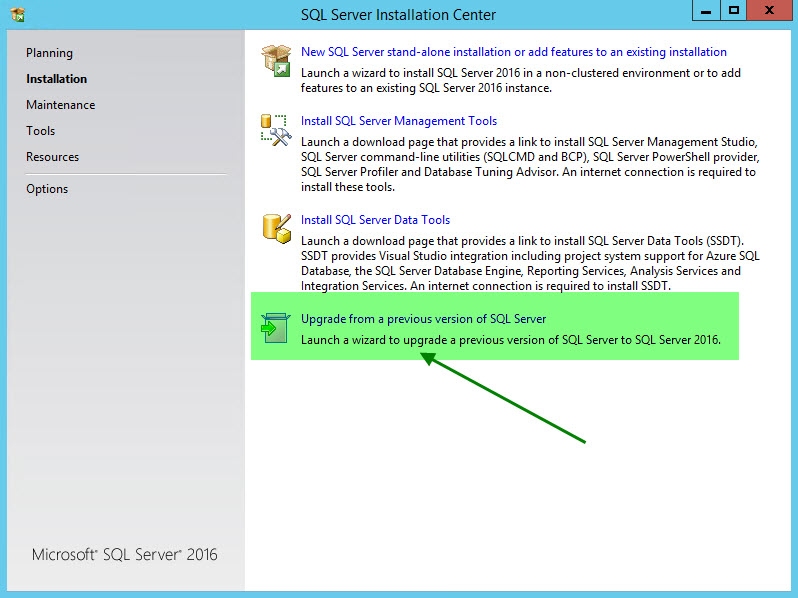The image size is (798, 598).
Task: Open the Planning section
Action: click(49, 53)
